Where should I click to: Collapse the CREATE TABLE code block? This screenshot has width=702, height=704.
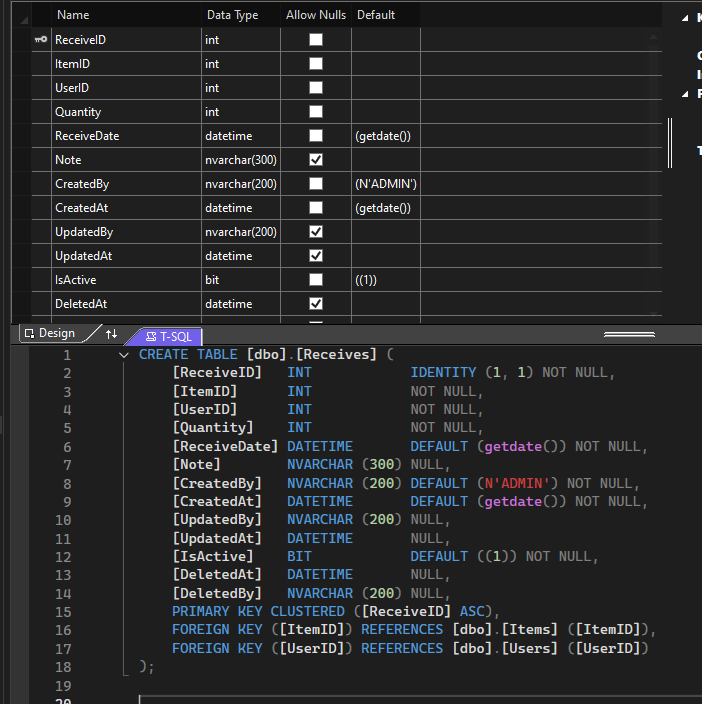(124, 355)
